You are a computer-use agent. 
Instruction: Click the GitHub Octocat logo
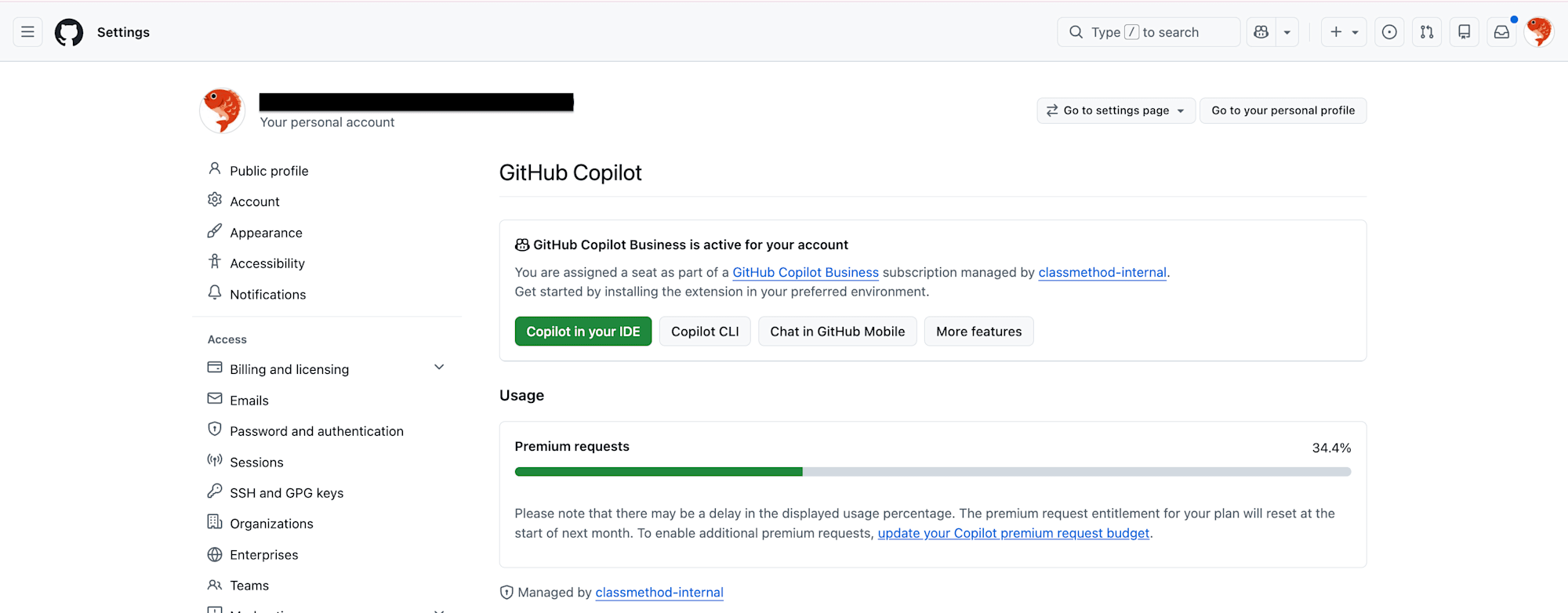69,32
